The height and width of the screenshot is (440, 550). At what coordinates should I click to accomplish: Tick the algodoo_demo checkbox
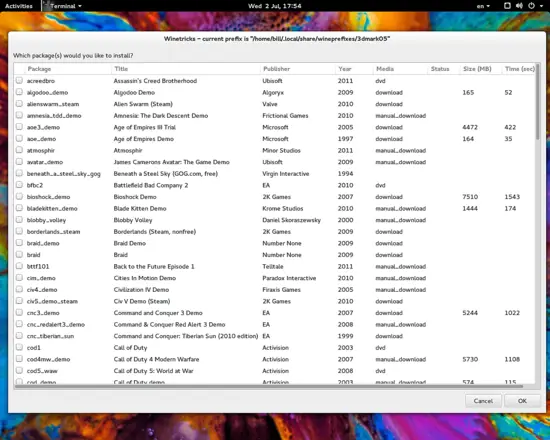click(19, 92)
